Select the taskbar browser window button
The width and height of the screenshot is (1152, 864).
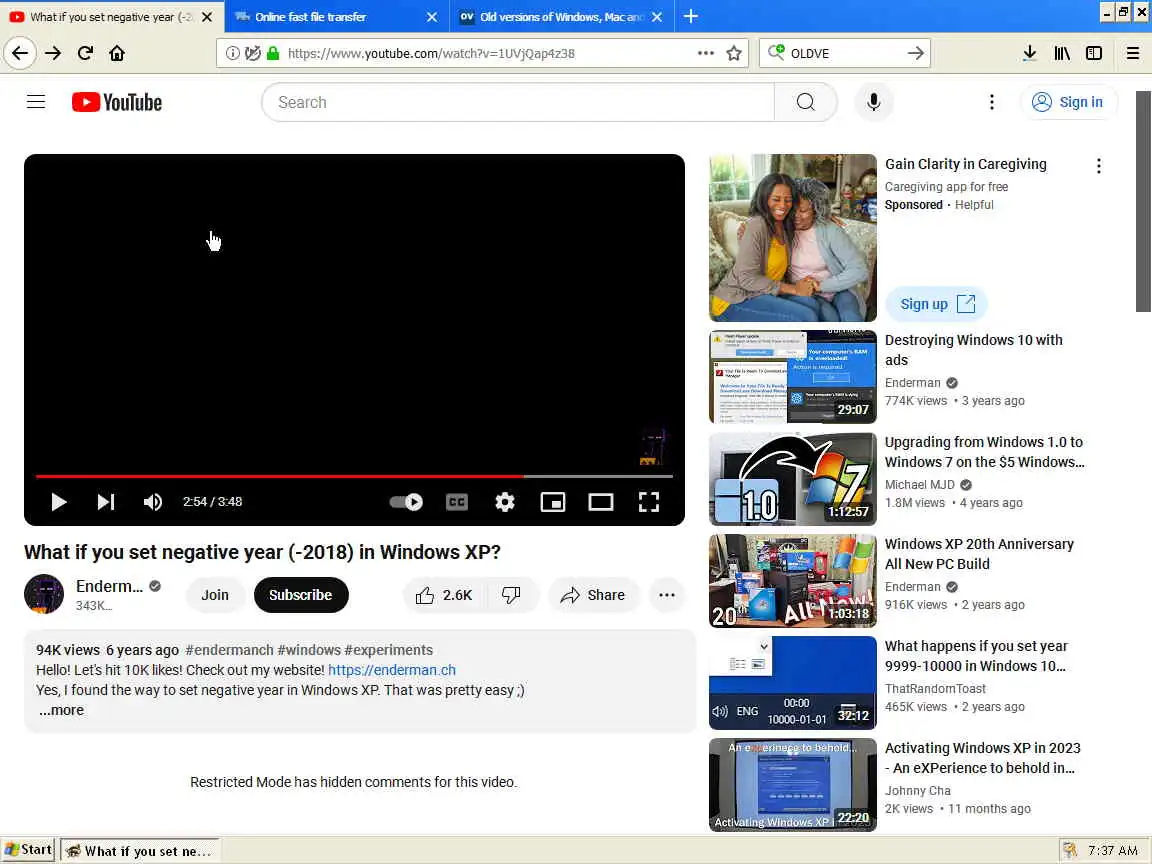point(140,851)
